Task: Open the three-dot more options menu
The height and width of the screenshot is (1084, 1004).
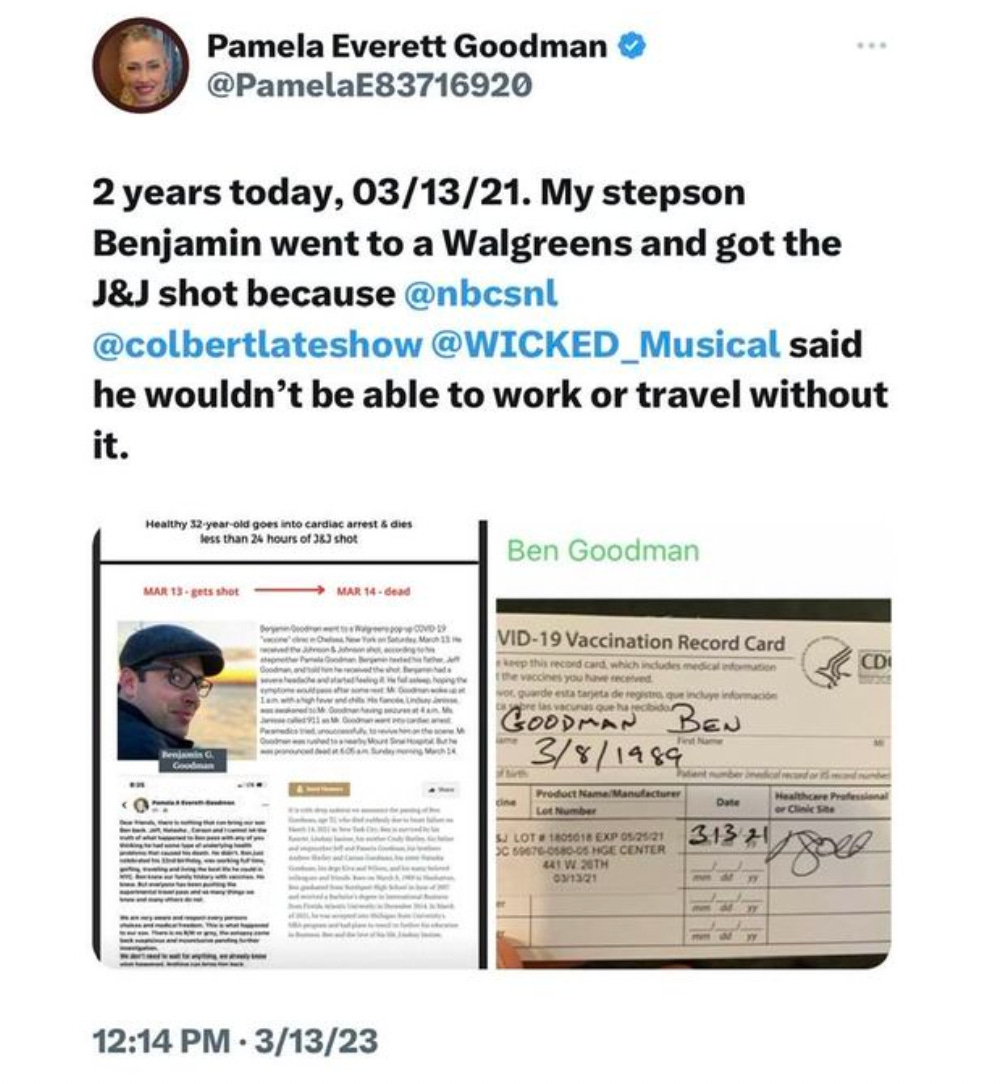Action: click(872, 46)
